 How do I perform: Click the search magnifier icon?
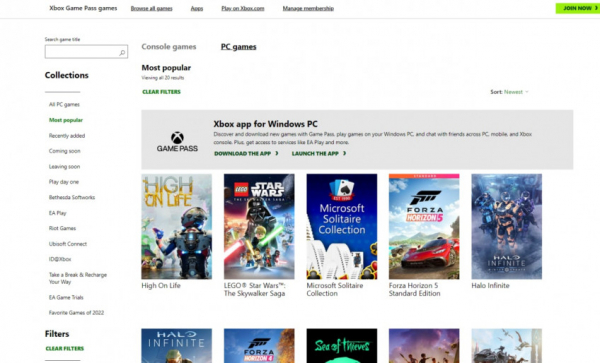click(122, 52)
